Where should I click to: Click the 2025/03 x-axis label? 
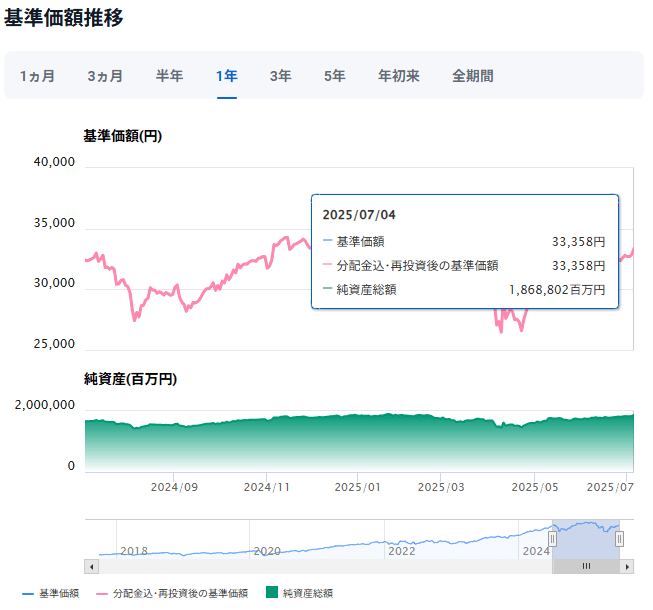click(x=441, y=487)
